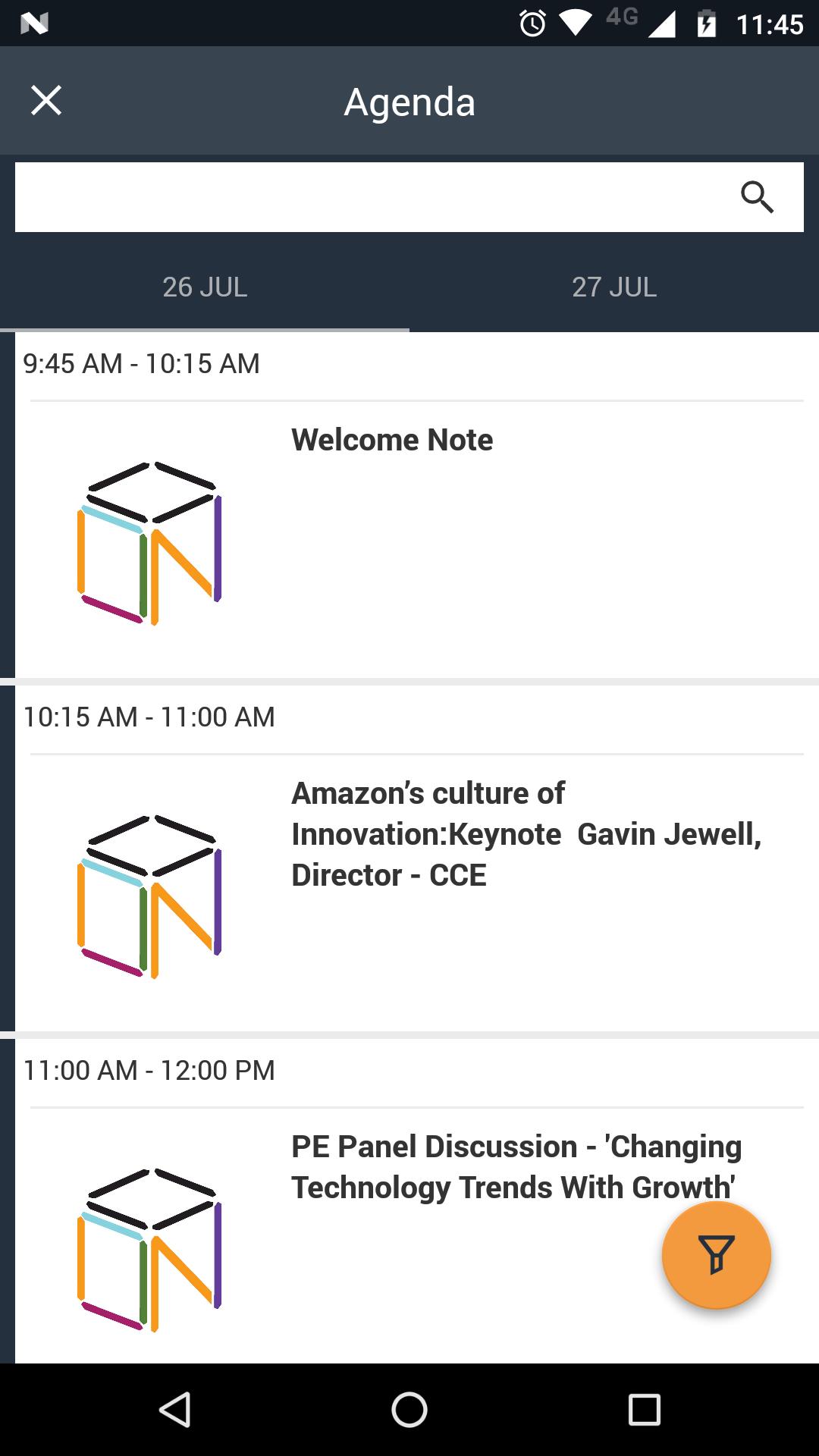Close the Agenda screen with X
Screen dimensions: 819x1456
click(x=46, y=101)
